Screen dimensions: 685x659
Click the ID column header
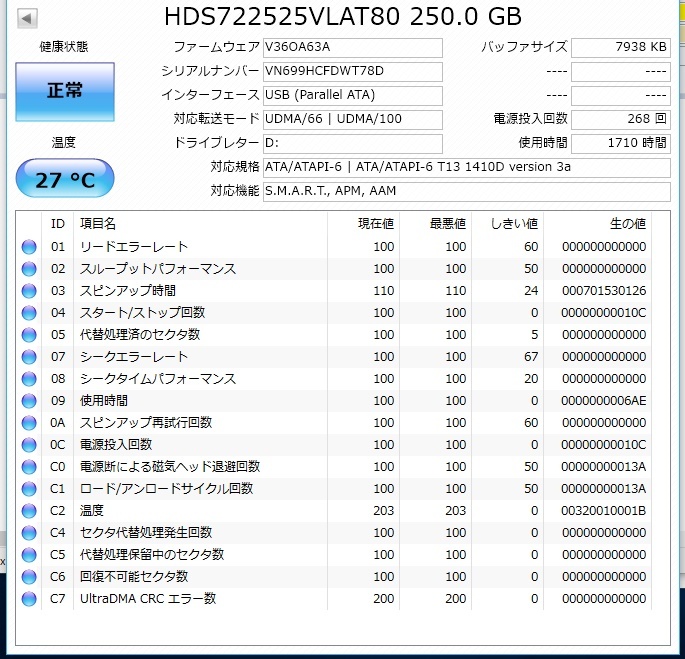coord(58,224)
